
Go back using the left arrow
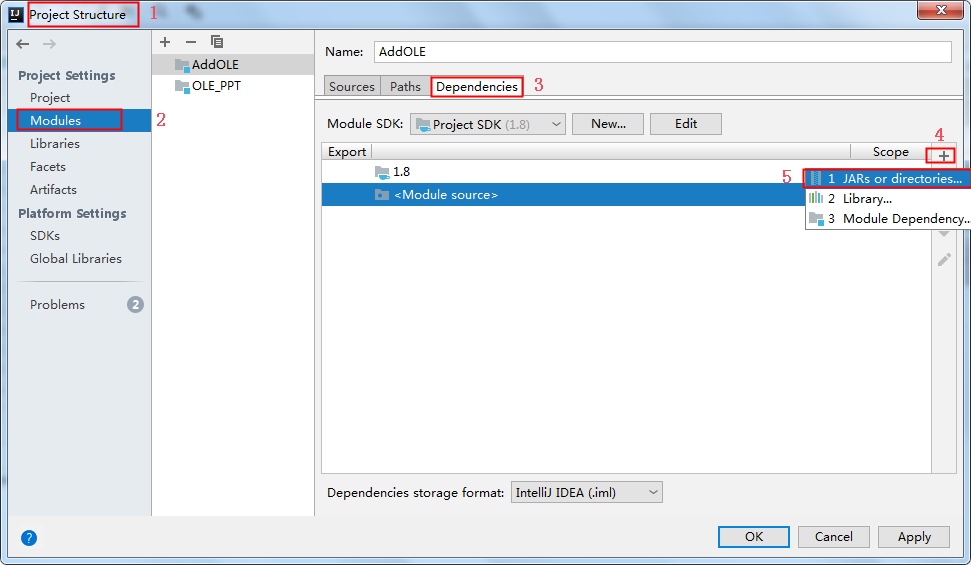pos(23,44)
